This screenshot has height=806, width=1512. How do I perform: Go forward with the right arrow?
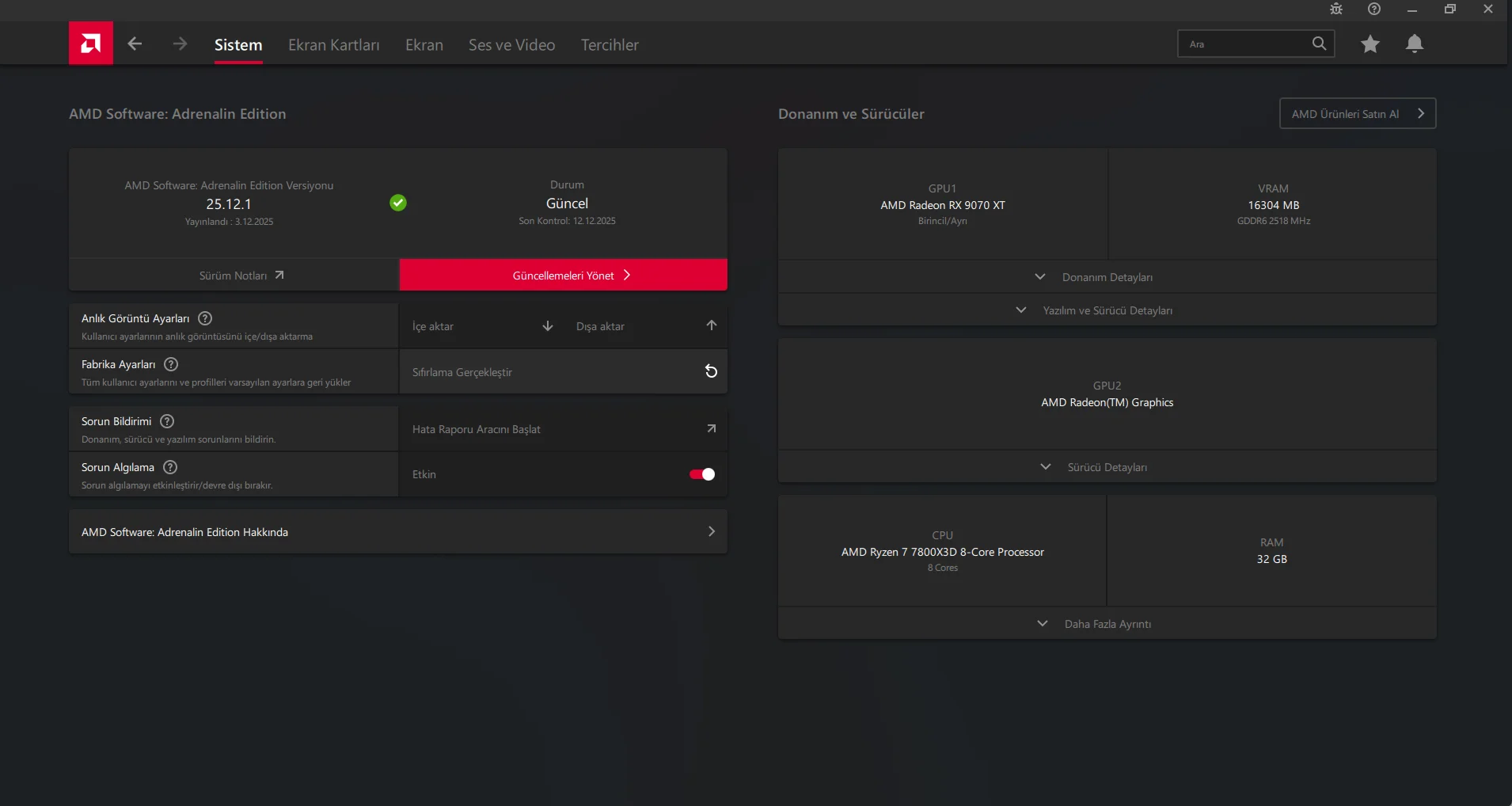pyautogui.click(x=180, y=44)
